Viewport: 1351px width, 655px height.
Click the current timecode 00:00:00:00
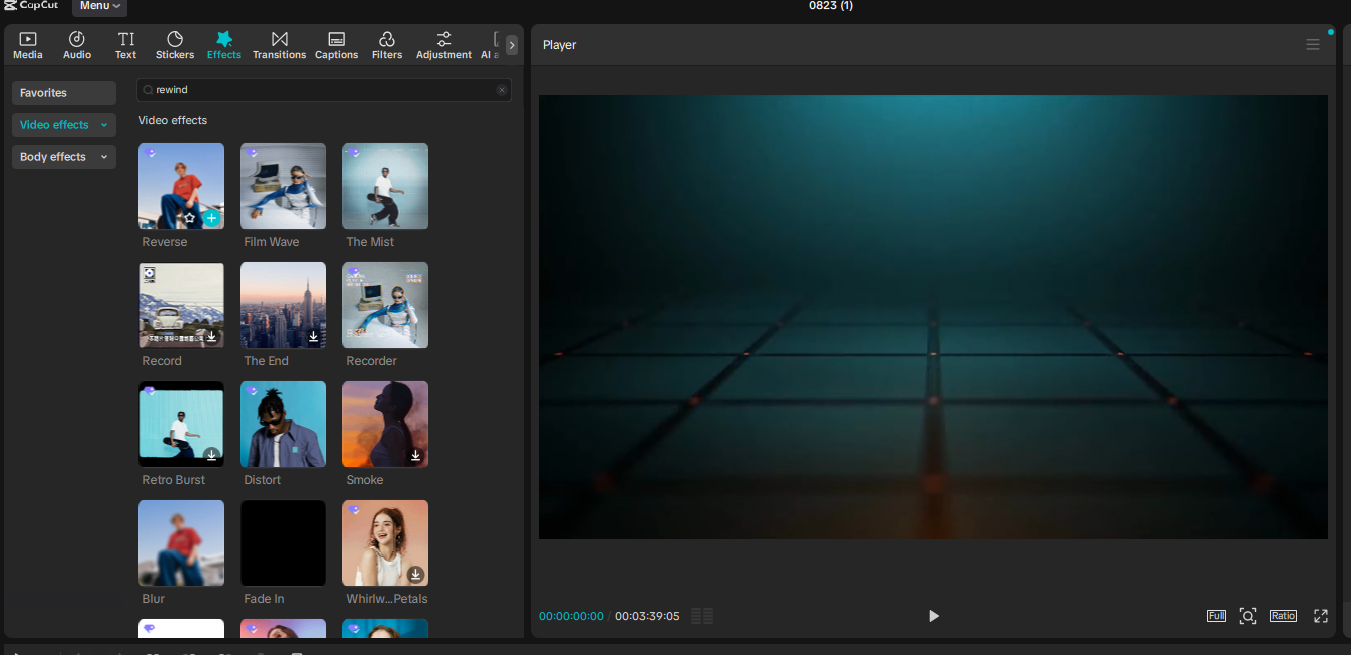(571, 616)
